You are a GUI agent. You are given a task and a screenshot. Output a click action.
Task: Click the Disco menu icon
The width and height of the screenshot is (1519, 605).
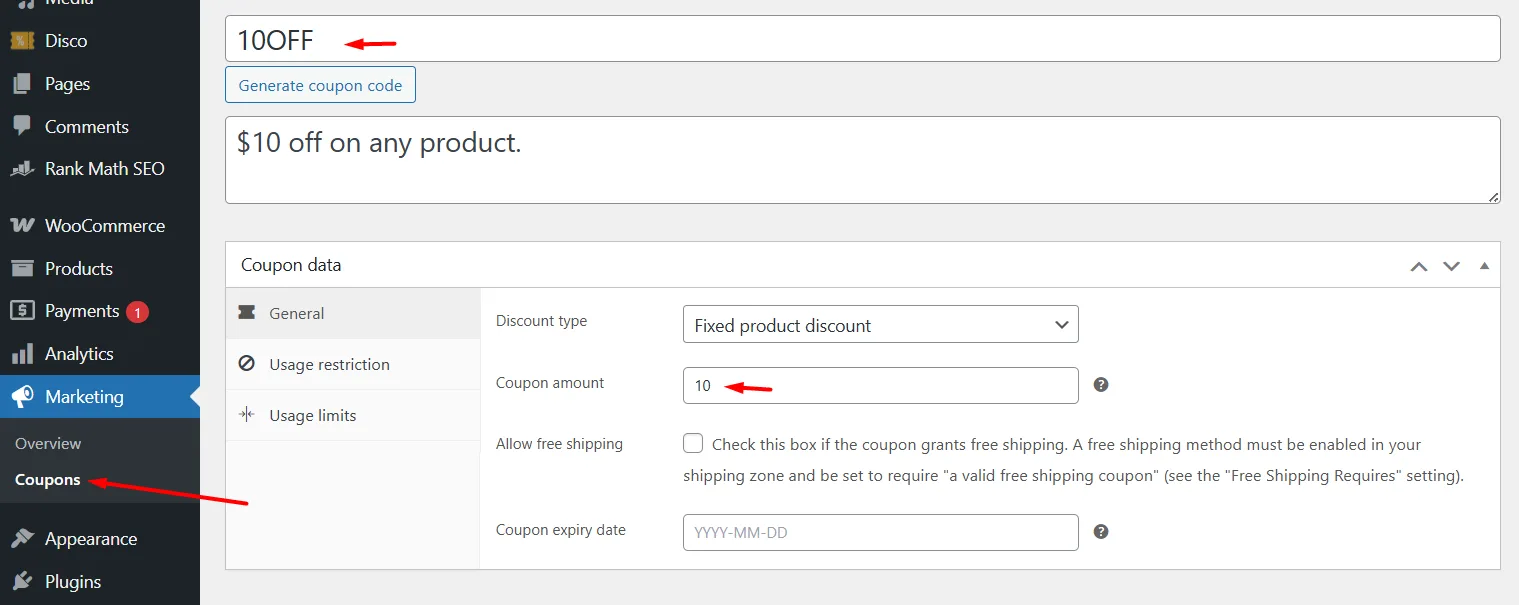point(22,41)
